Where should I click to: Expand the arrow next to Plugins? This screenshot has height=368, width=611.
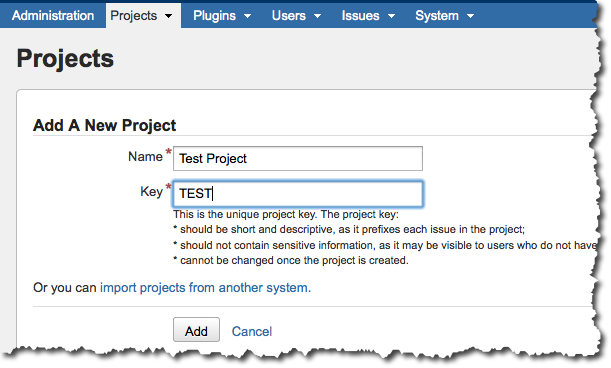[x=247, y=16]
